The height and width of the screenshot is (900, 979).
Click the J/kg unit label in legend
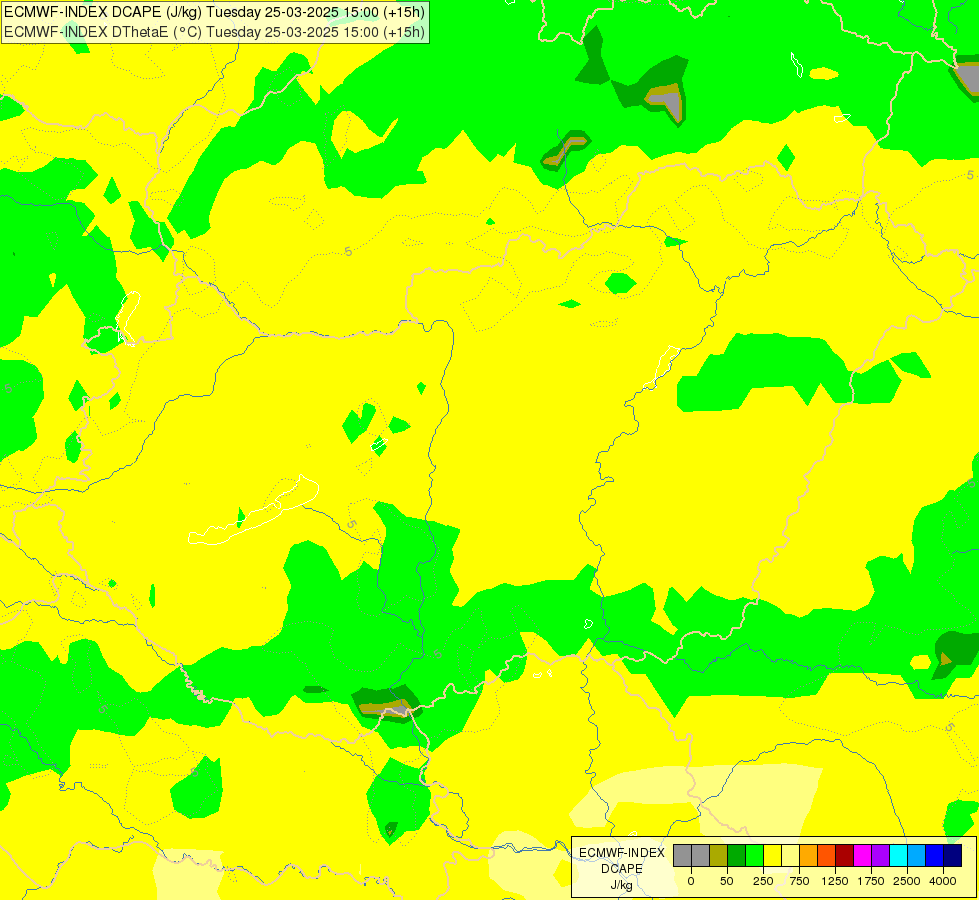point(622,886)
